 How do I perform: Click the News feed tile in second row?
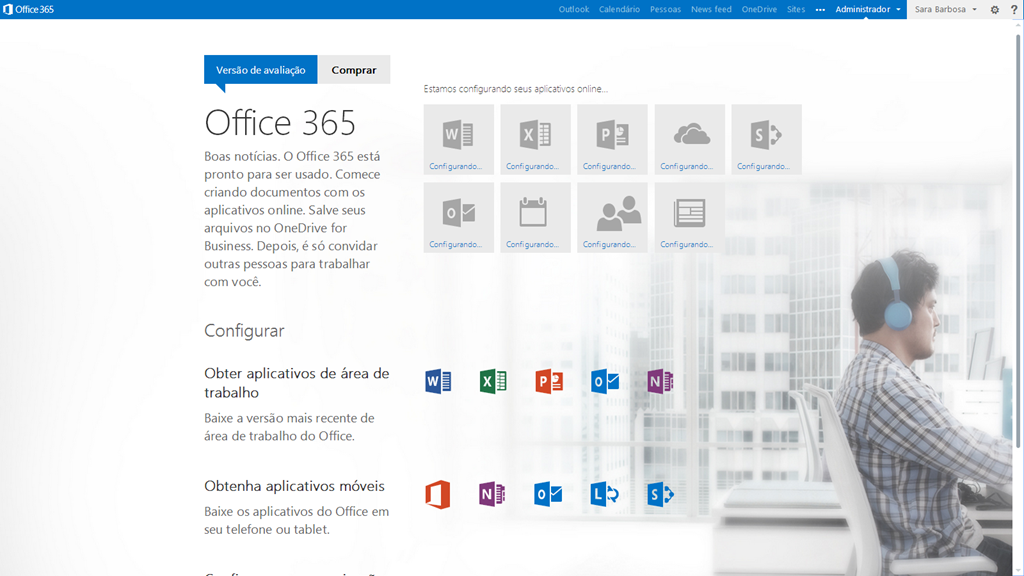point(689,217)
